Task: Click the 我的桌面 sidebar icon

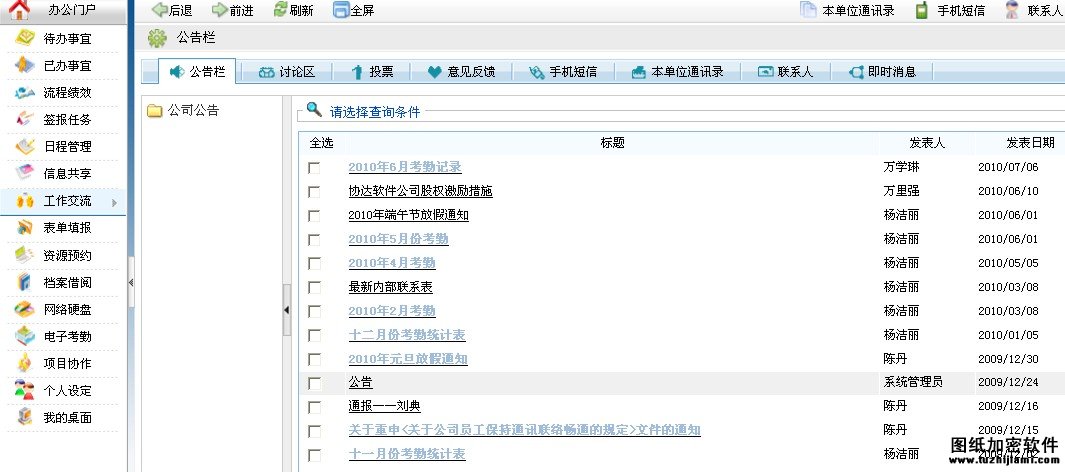Action: [x=25, y=417]
